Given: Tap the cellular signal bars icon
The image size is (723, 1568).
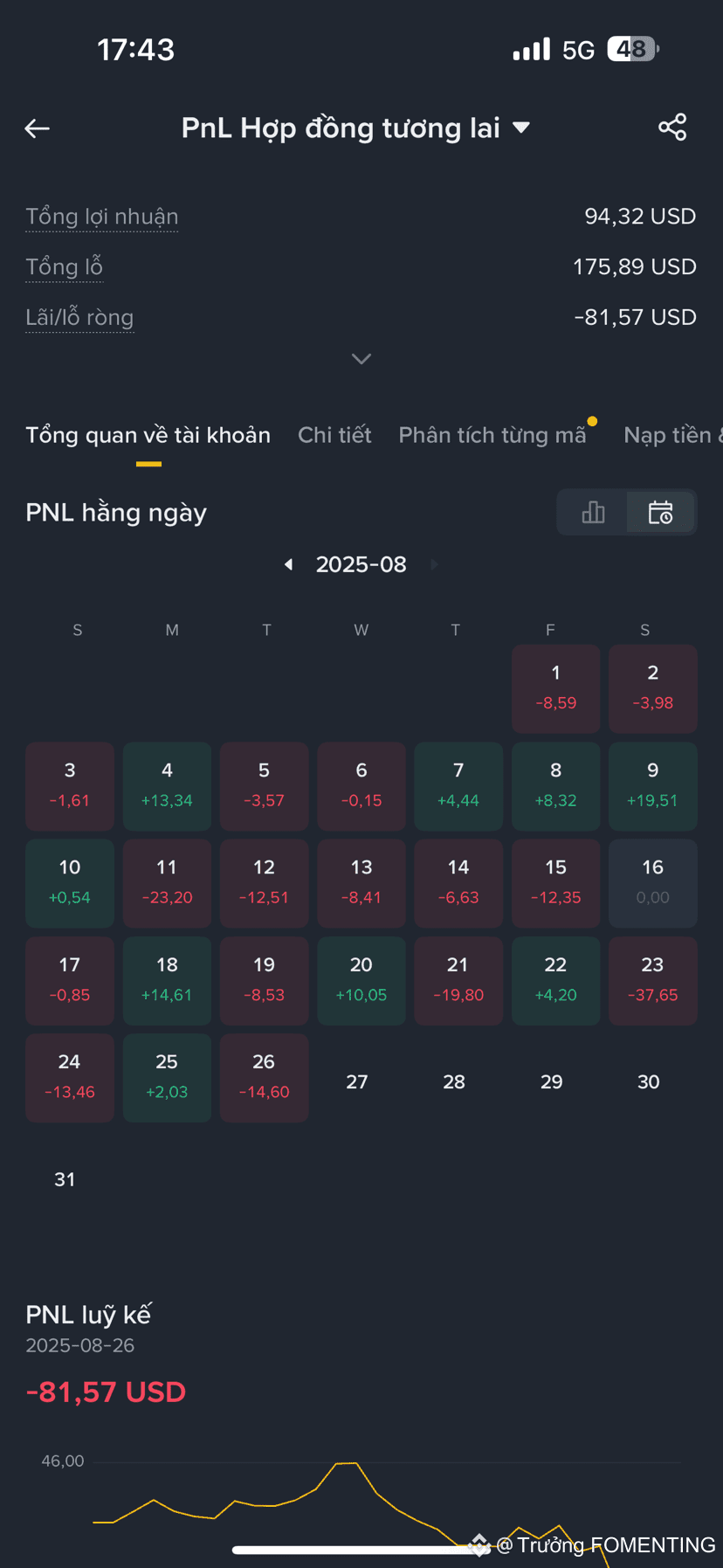Looking at the screenshot, I should pyautogui.click(x=532, y=49).
